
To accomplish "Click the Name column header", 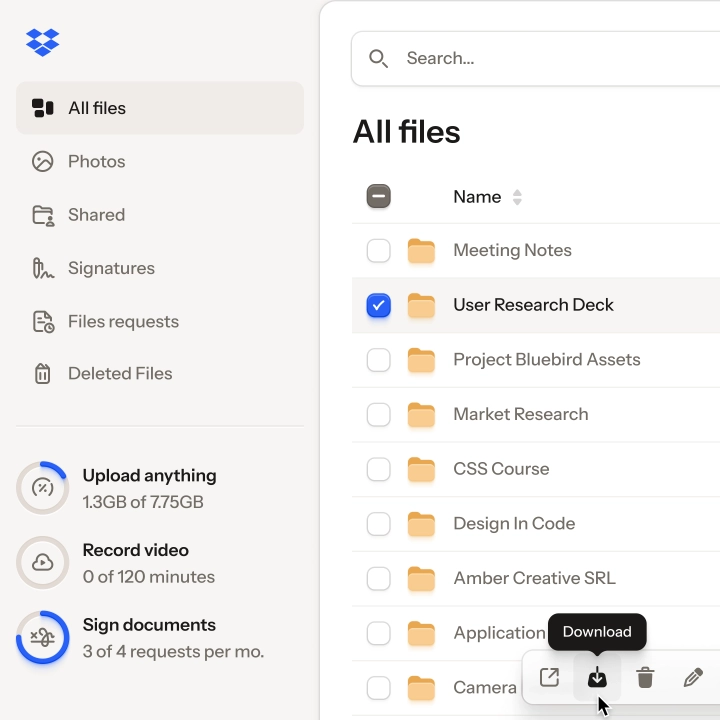I will click(477, 197).
